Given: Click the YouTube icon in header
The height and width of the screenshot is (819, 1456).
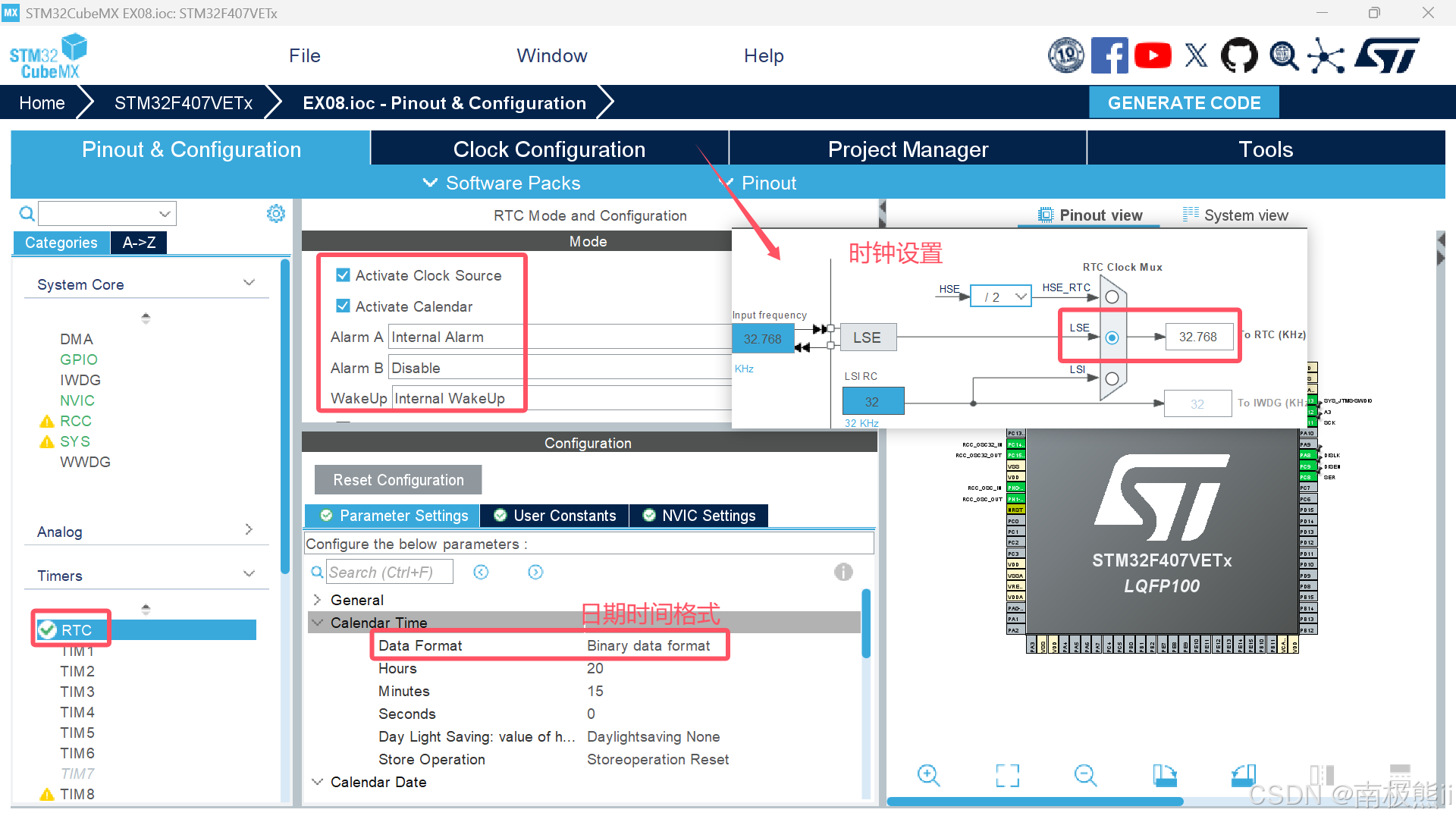Looking at the screenshot, I should 1153,55.
